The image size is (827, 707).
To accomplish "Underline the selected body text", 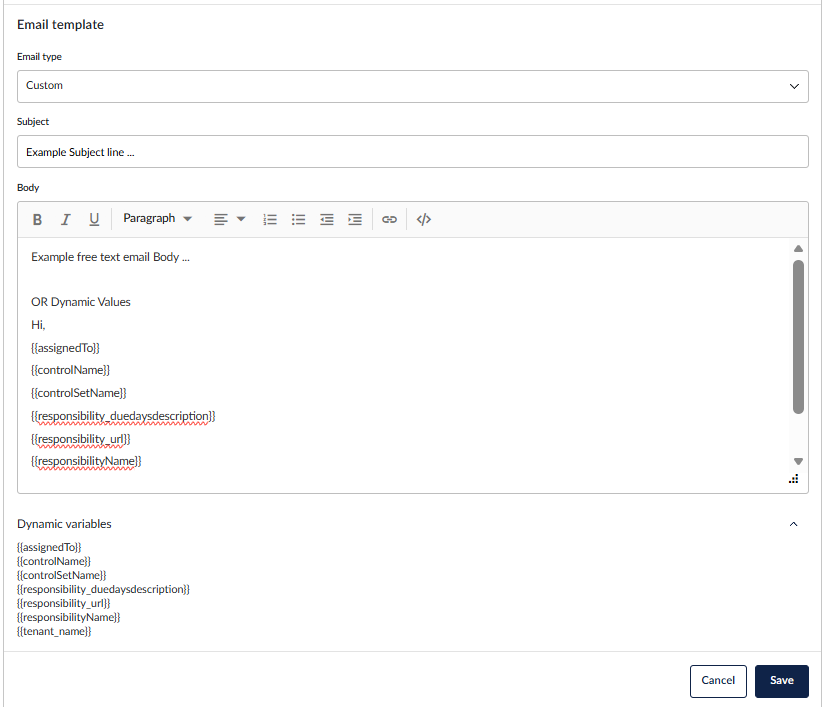I will point(94,220).
